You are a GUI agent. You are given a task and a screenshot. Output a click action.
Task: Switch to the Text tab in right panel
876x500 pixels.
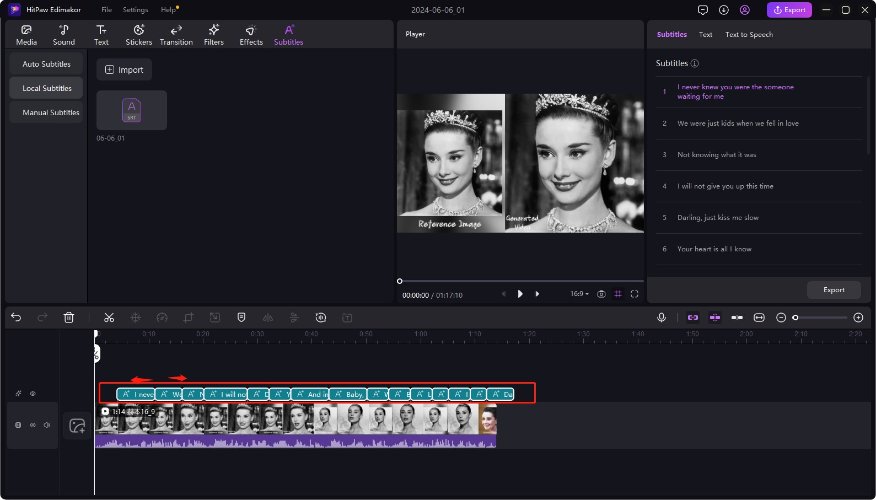(x=706, y=35)
